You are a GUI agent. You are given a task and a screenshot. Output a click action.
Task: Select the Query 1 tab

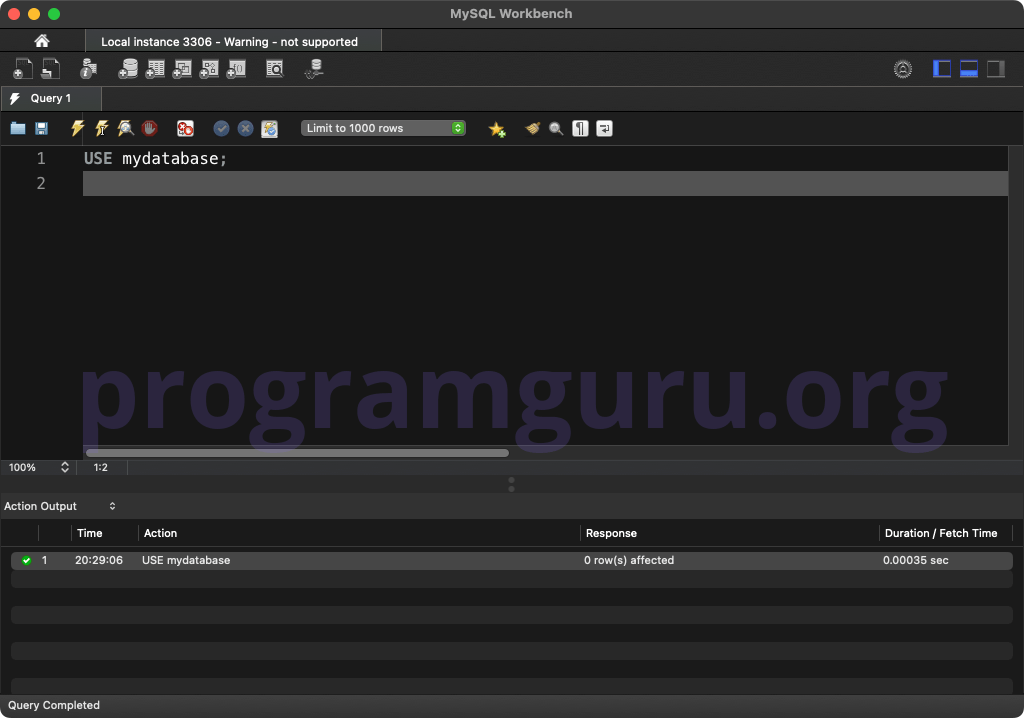coord(51,98)
